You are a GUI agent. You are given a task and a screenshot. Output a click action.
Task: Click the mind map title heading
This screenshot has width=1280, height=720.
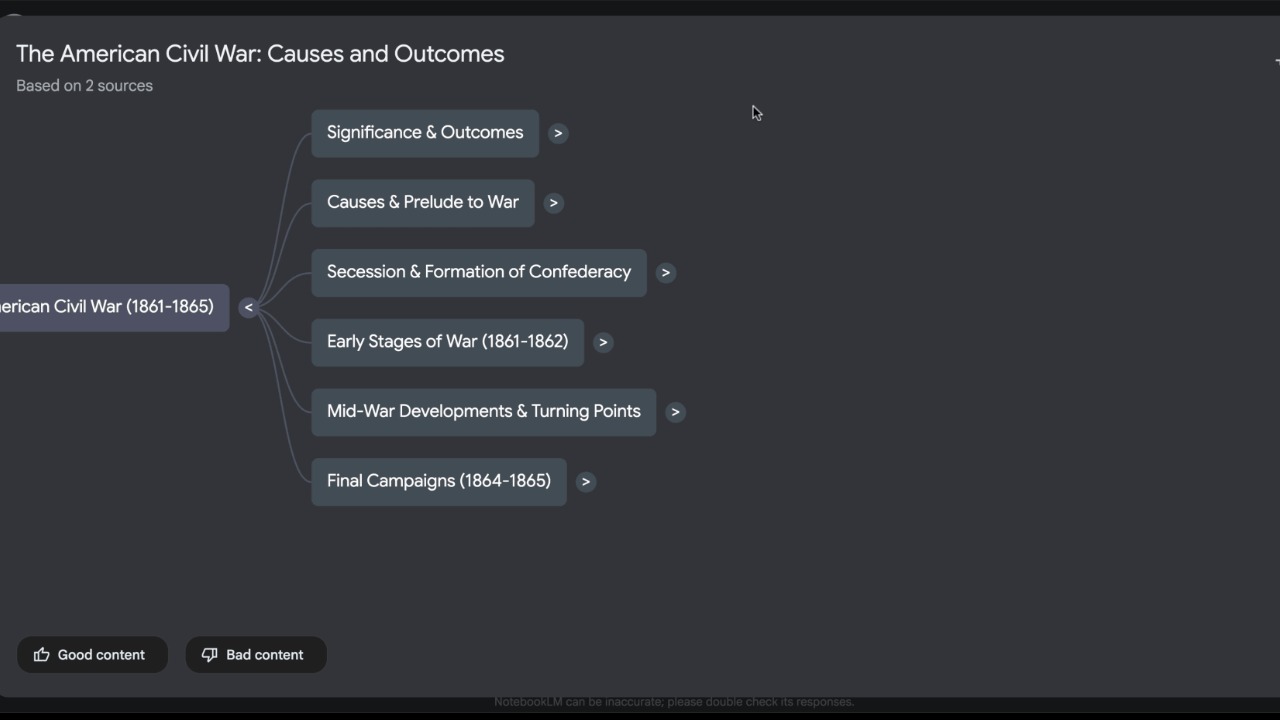[x=260, y=54]
